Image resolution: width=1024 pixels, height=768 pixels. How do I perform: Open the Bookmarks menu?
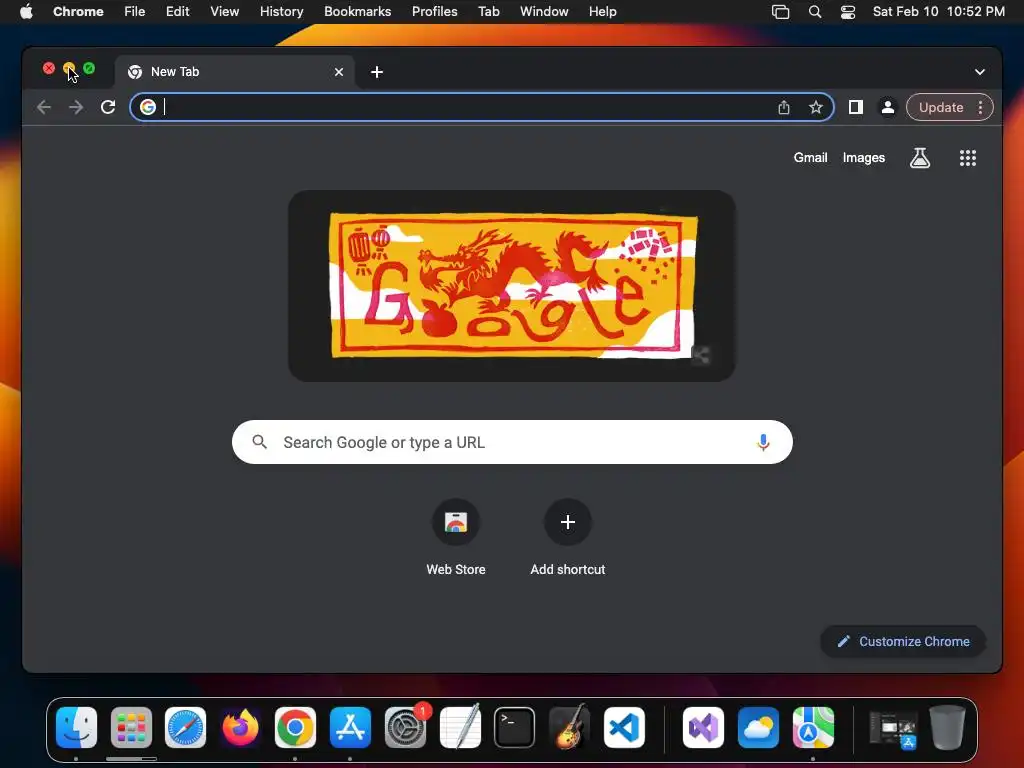pyautogui.click(x=357, y=11)
